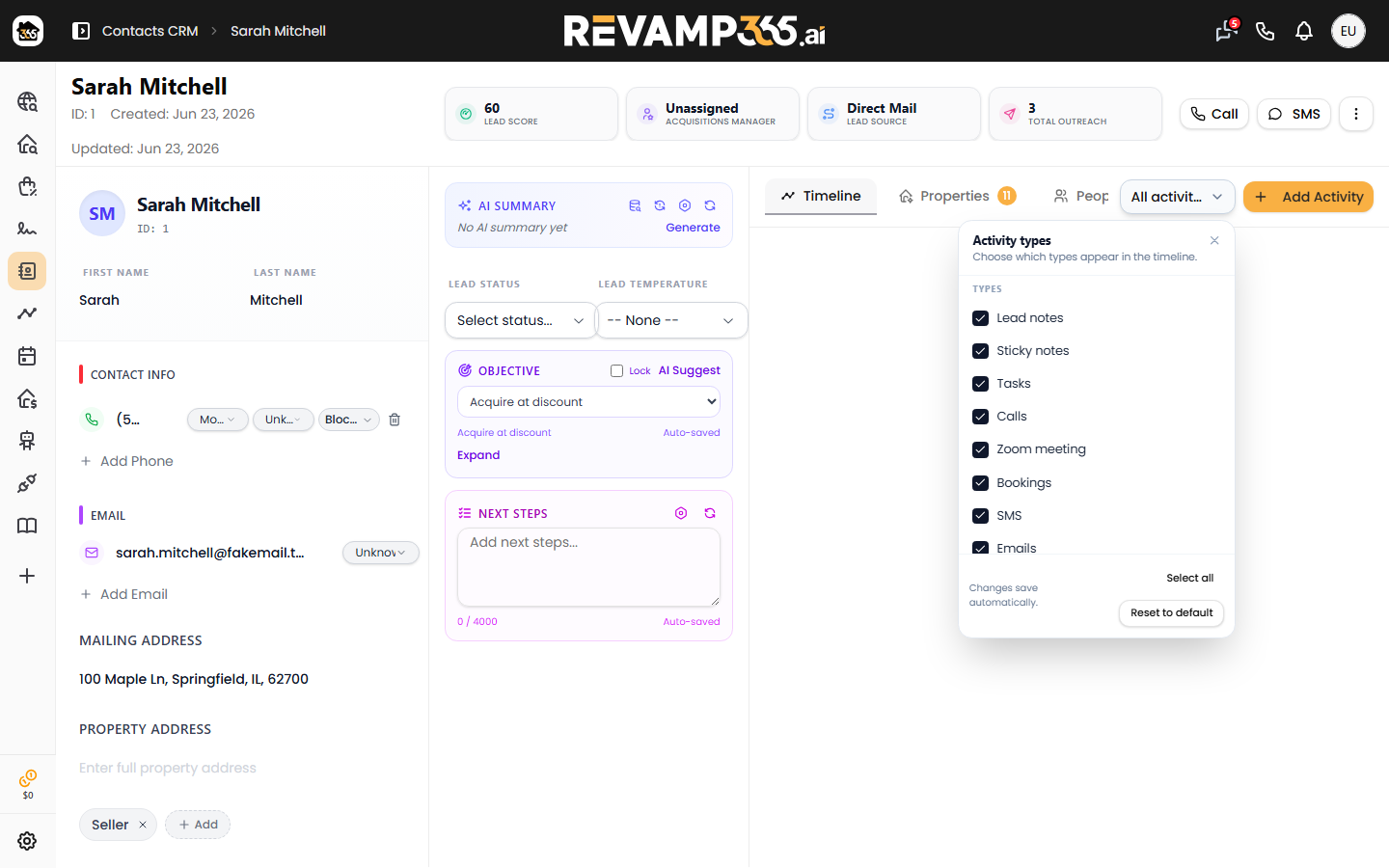Open the settings gear in sidebar bottom
Viewport: 1389px width, 868px height.
27,841
